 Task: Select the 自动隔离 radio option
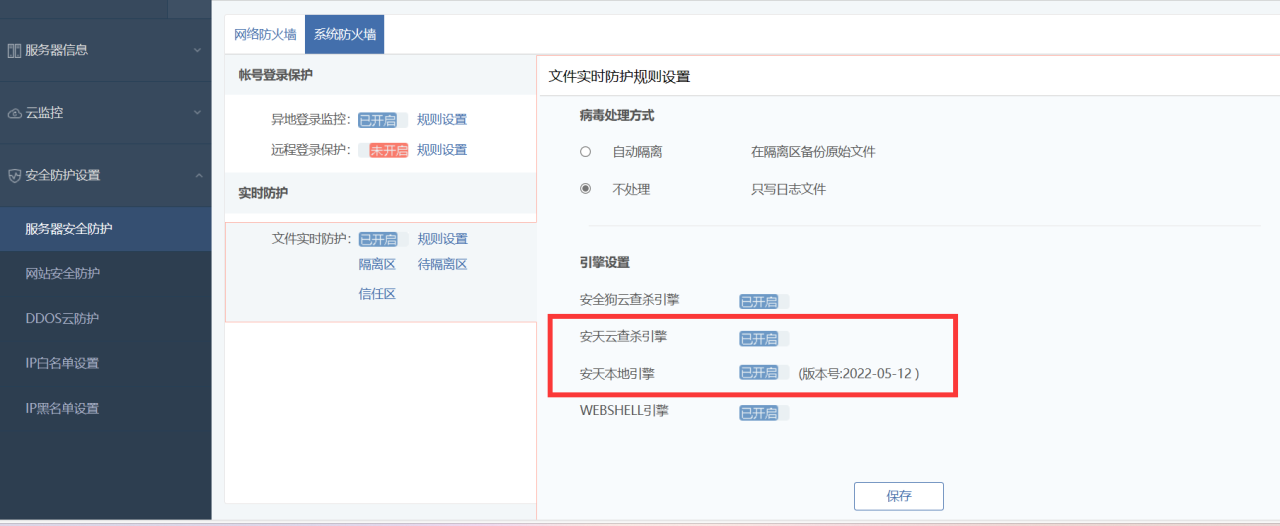(586, 152)
